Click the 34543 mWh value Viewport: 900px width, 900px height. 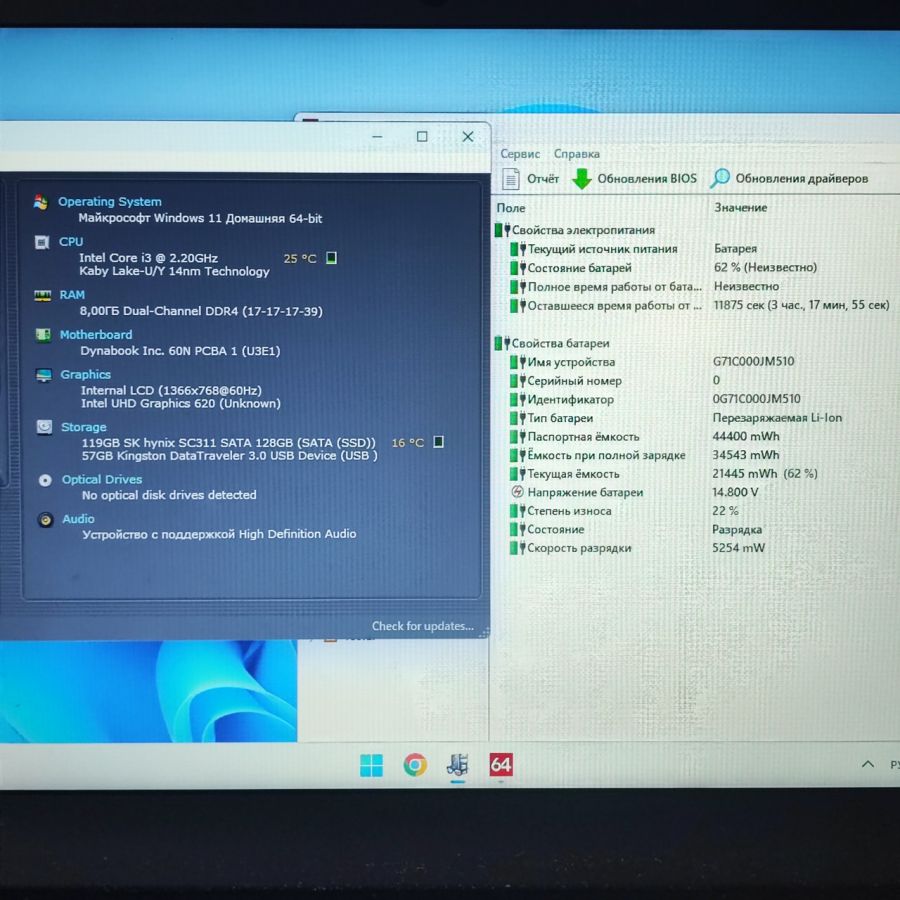click(746, 455)
